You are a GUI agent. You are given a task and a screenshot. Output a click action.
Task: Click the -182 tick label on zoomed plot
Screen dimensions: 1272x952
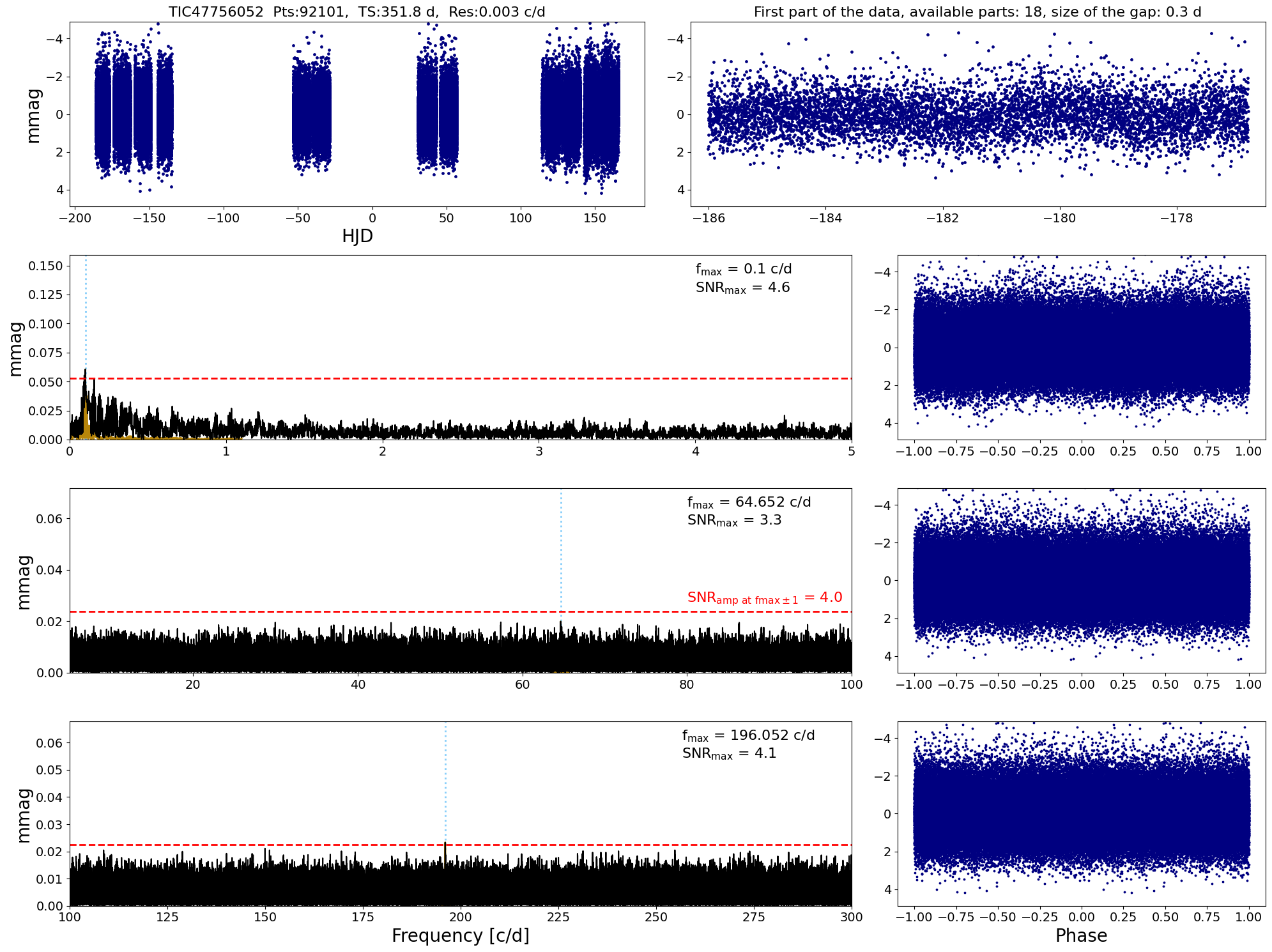coord(942,219)
